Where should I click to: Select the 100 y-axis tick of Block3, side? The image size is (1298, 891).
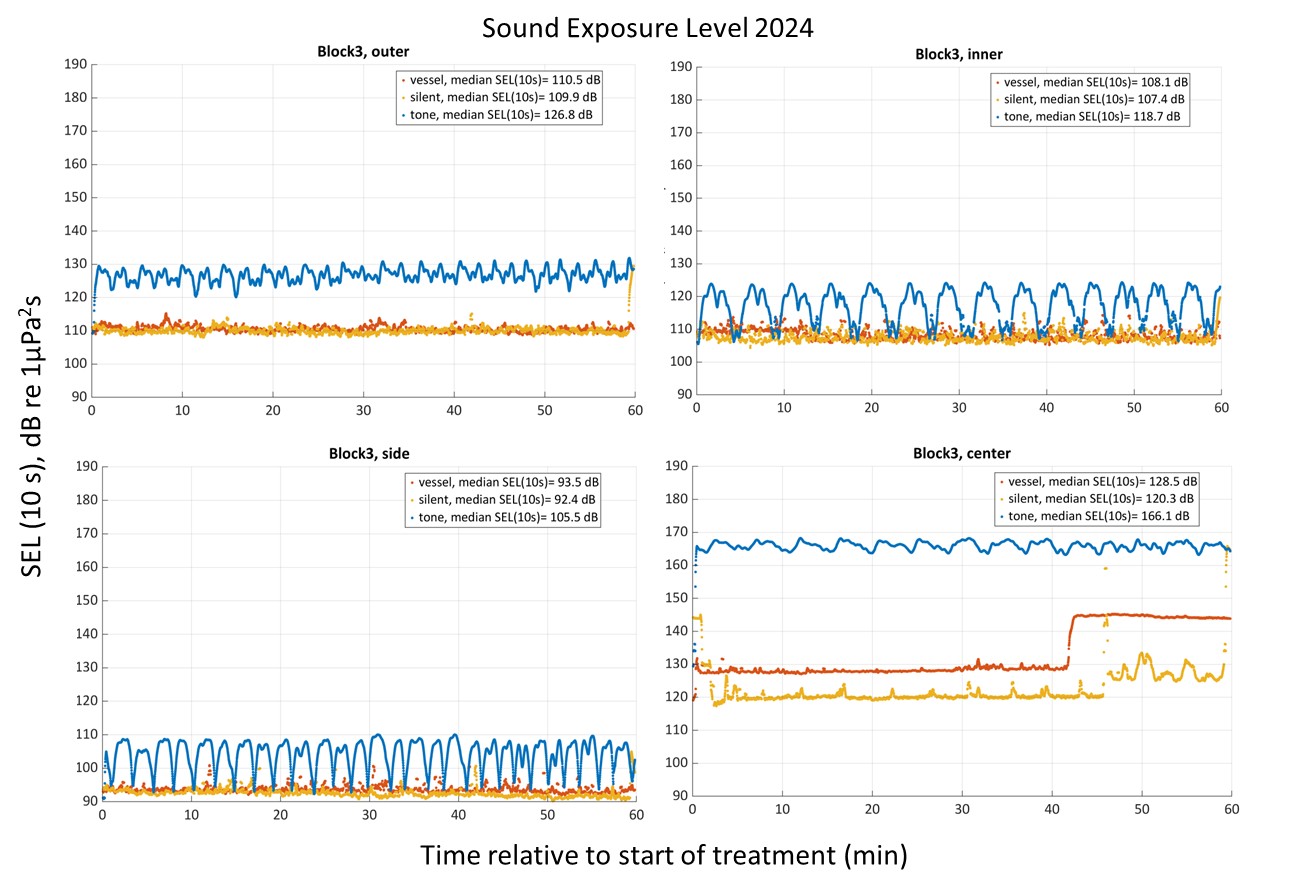[85, 767]
